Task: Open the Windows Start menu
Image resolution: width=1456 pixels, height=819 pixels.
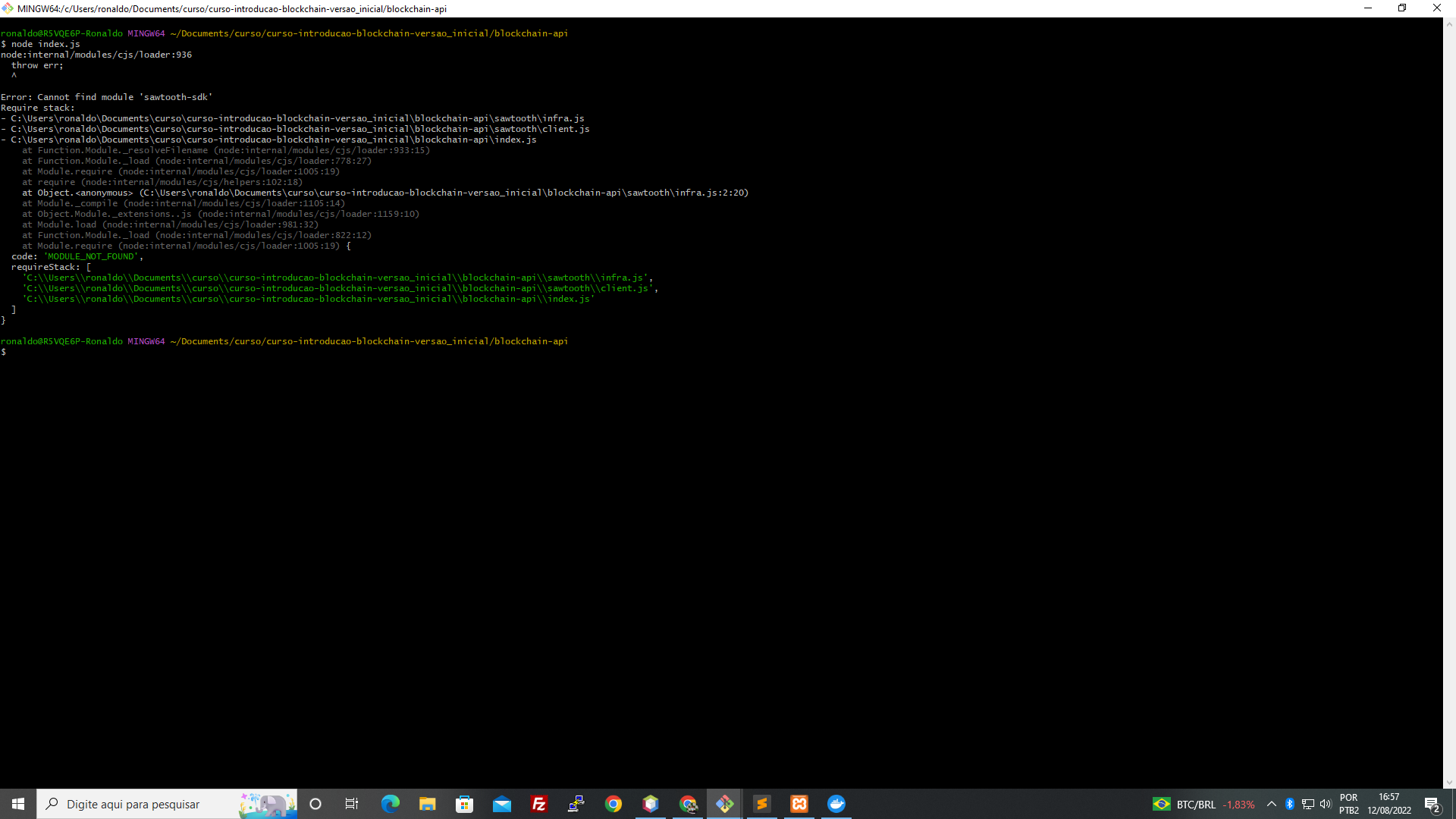Action: click(18, 804)
